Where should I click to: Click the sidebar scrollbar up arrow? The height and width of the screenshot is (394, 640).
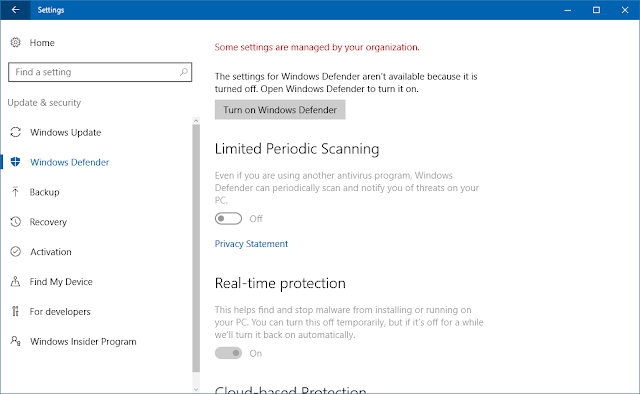pyautogui.click(x=196, y=120)
